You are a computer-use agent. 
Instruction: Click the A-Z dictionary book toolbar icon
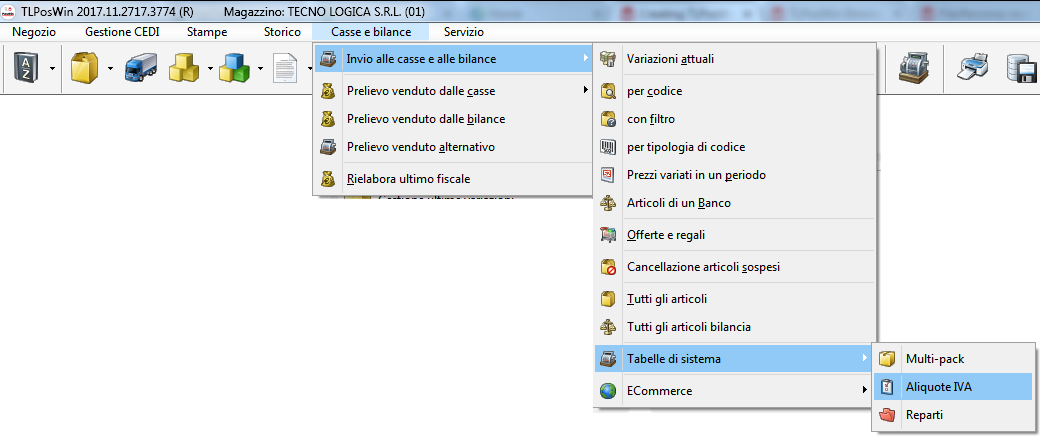coord(25,69)
